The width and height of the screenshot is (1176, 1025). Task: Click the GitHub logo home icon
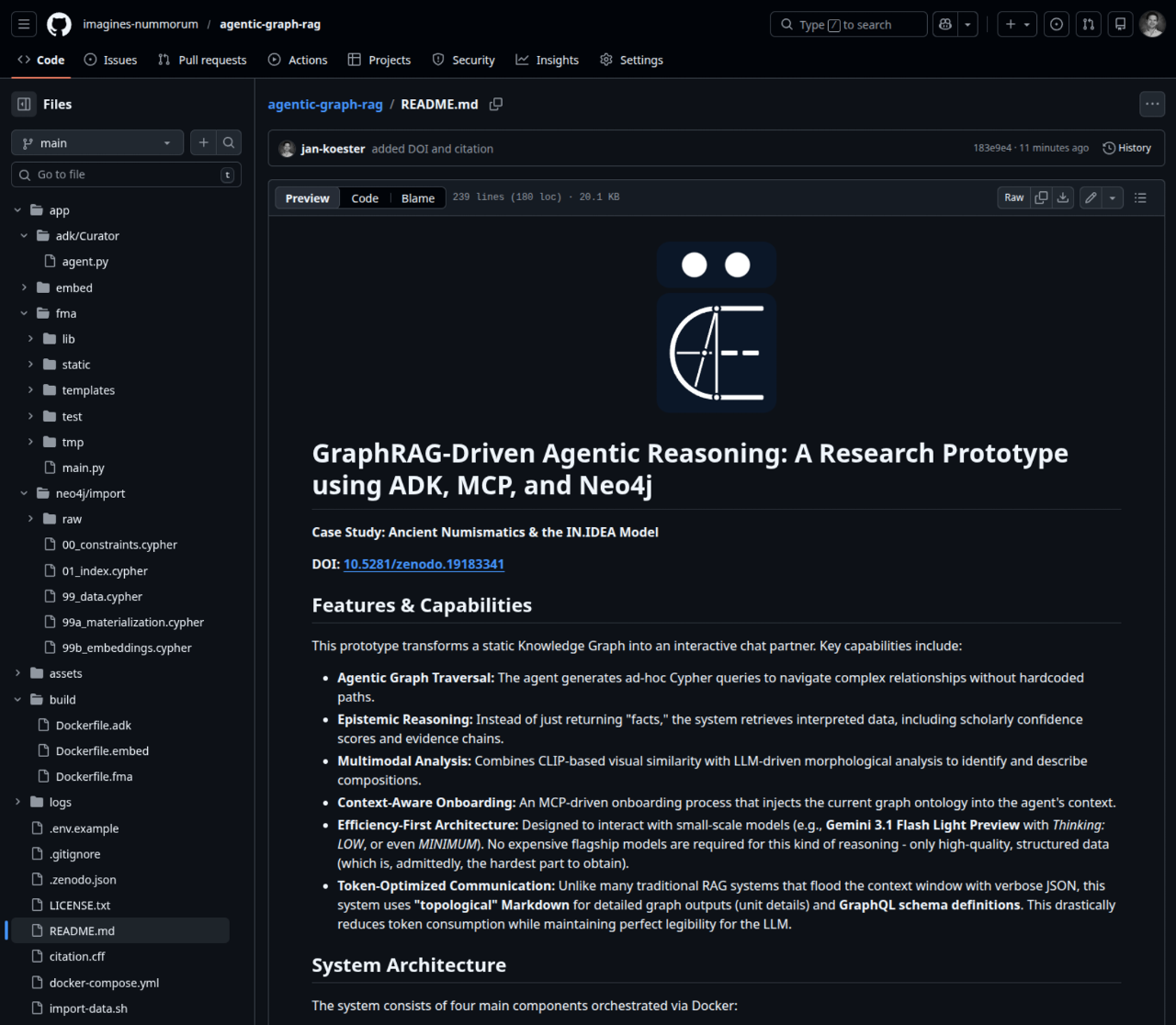tap(59, 25)
